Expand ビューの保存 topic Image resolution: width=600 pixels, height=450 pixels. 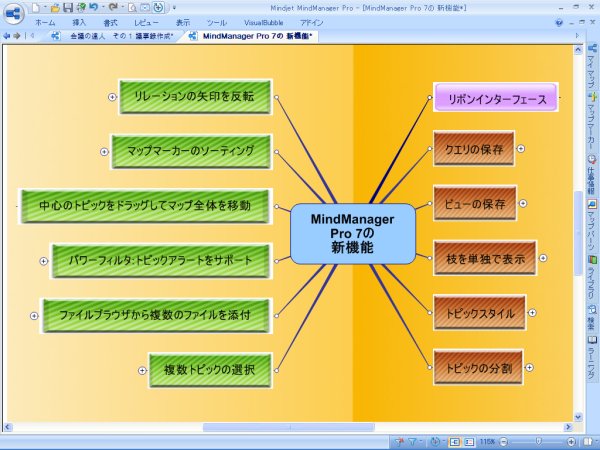[523, 203]
